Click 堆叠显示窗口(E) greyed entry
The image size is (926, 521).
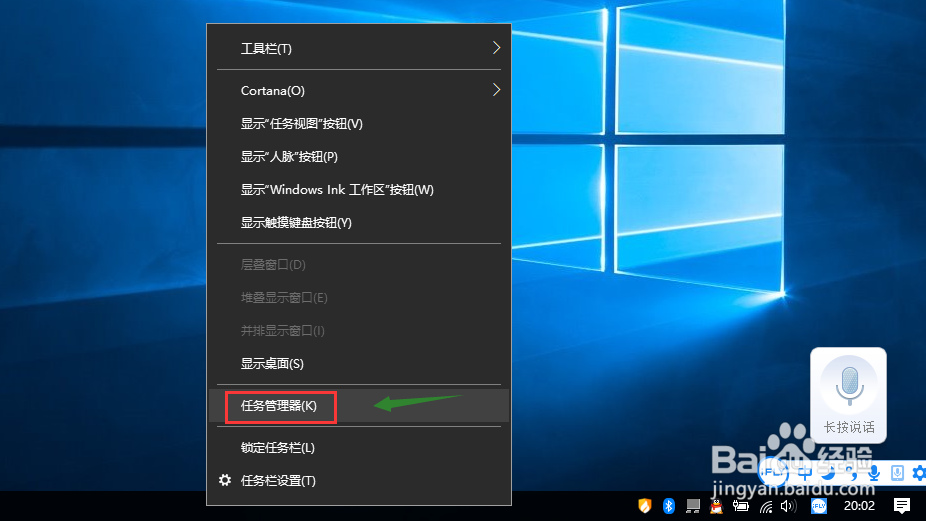[x=358, y=298]
